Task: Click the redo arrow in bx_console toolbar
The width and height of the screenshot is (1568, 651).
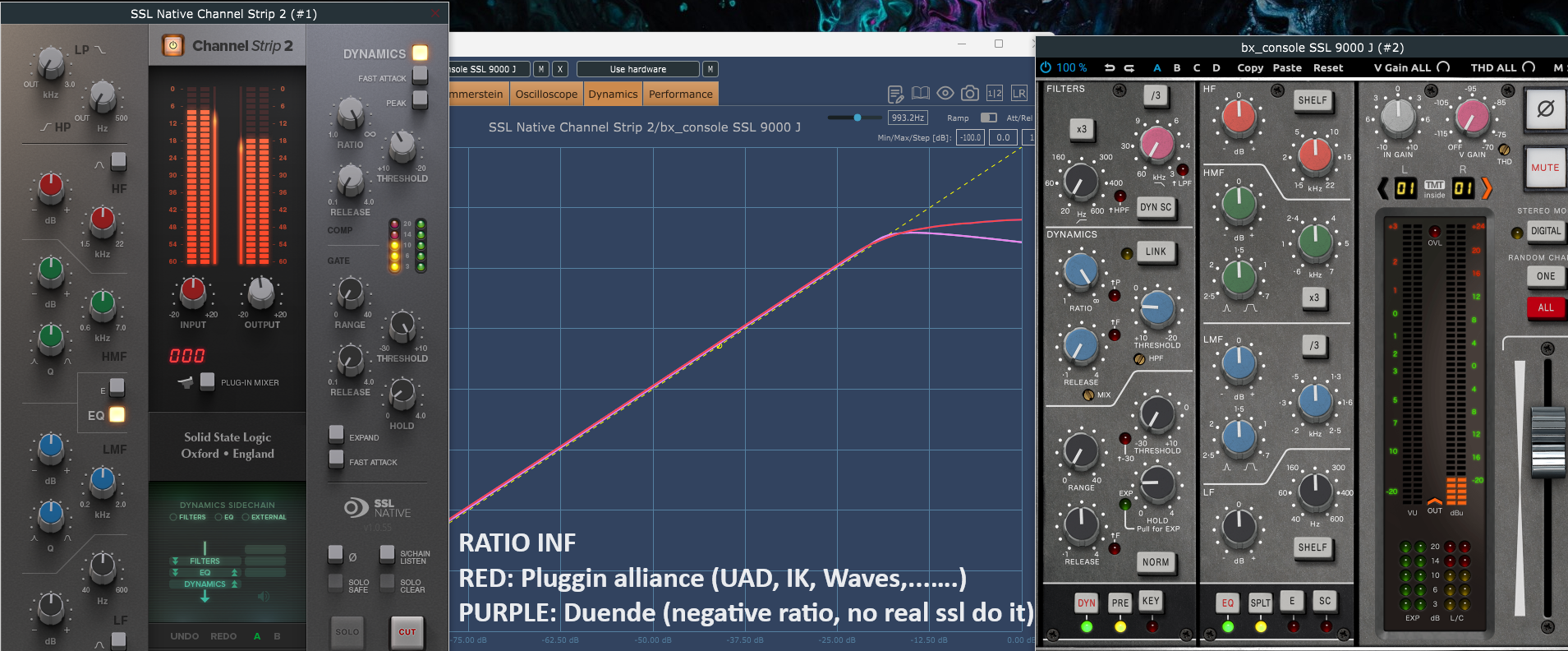Action: 1129,67
